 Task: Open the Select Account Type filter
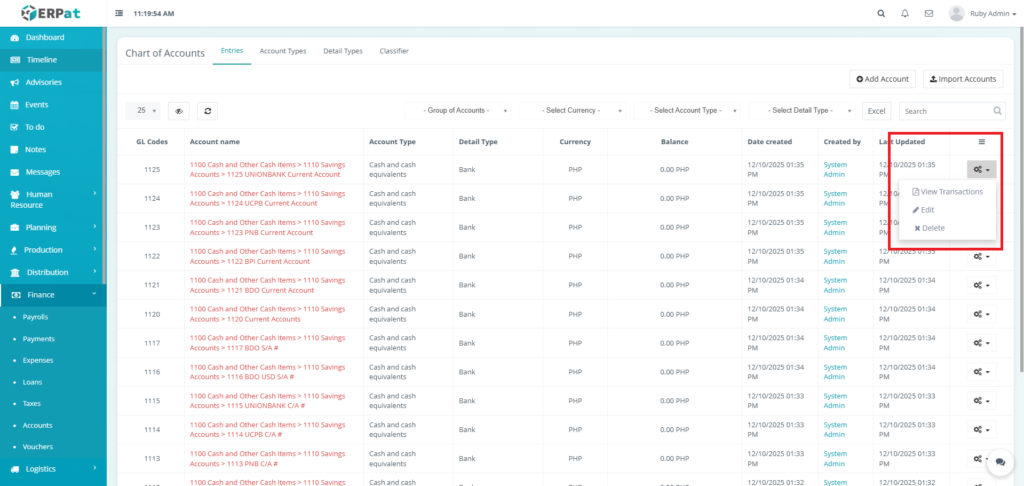click(690, 111)
